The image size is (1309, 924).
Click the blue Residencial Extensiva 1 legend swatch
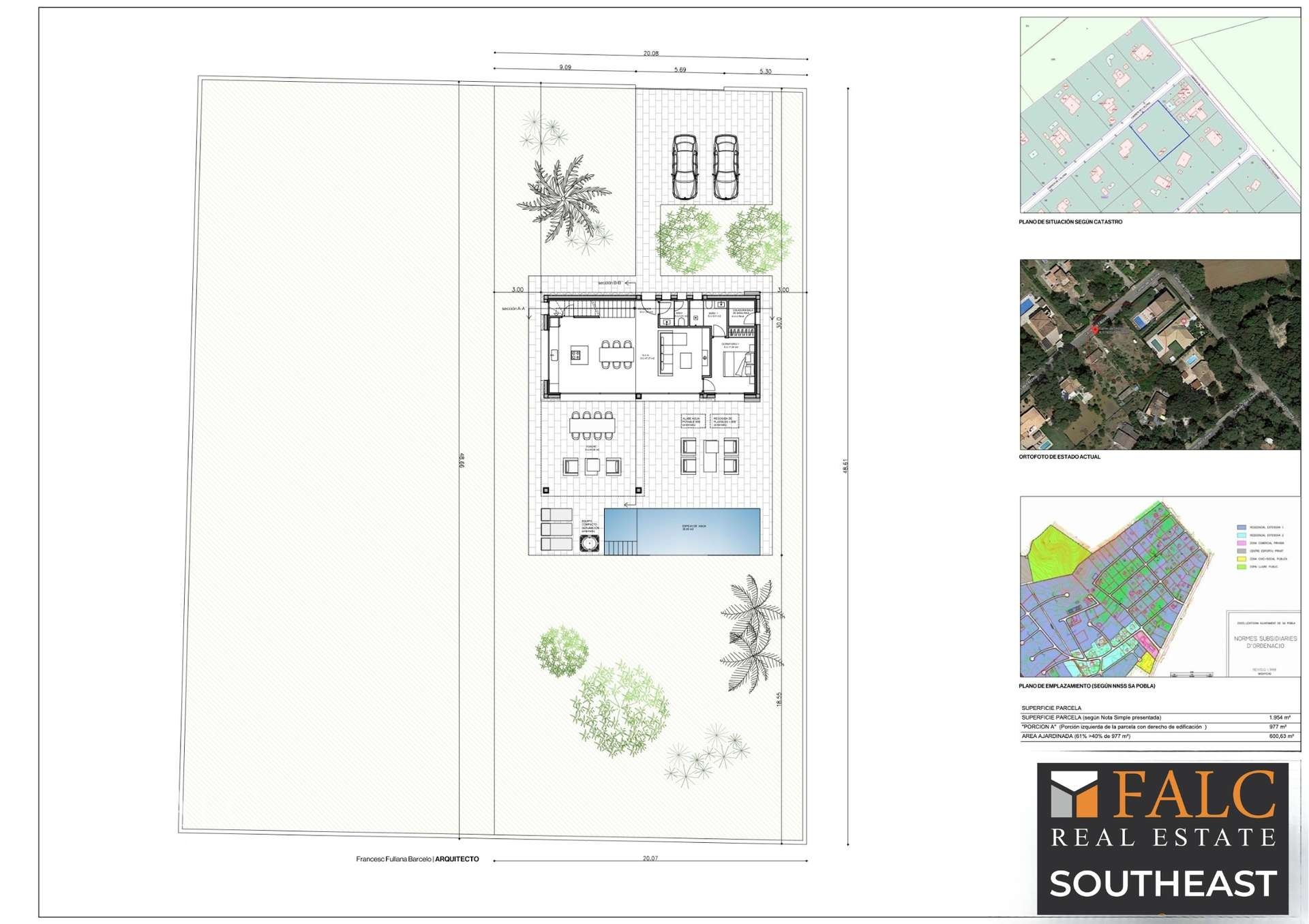click(x=1241, y=527)
